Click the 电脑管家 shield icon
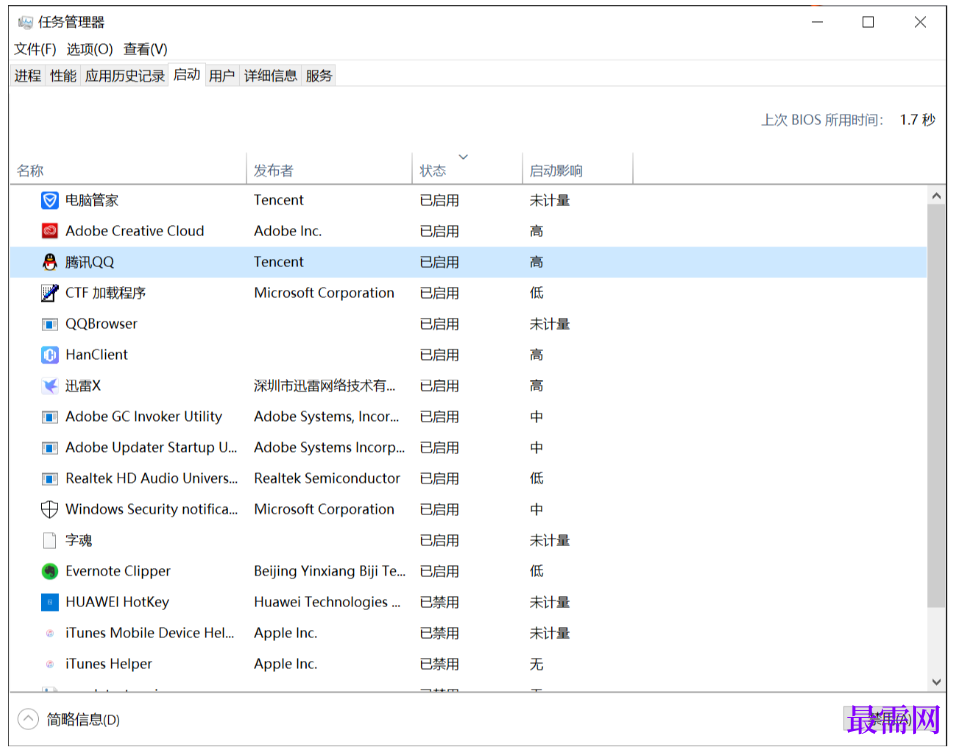959x751 pixels. click(x=50, y=200)
